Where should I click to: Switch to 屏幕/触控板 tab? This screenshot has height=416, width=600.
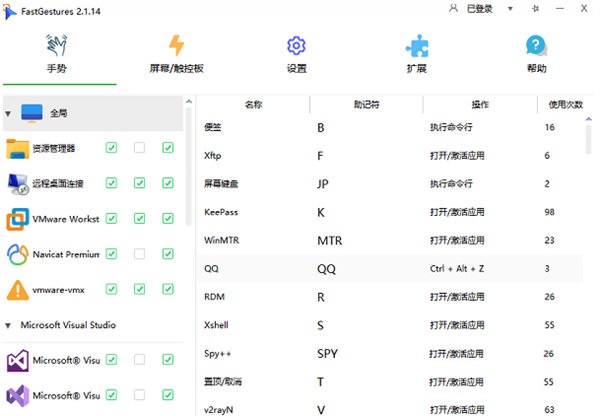point(176,54)
